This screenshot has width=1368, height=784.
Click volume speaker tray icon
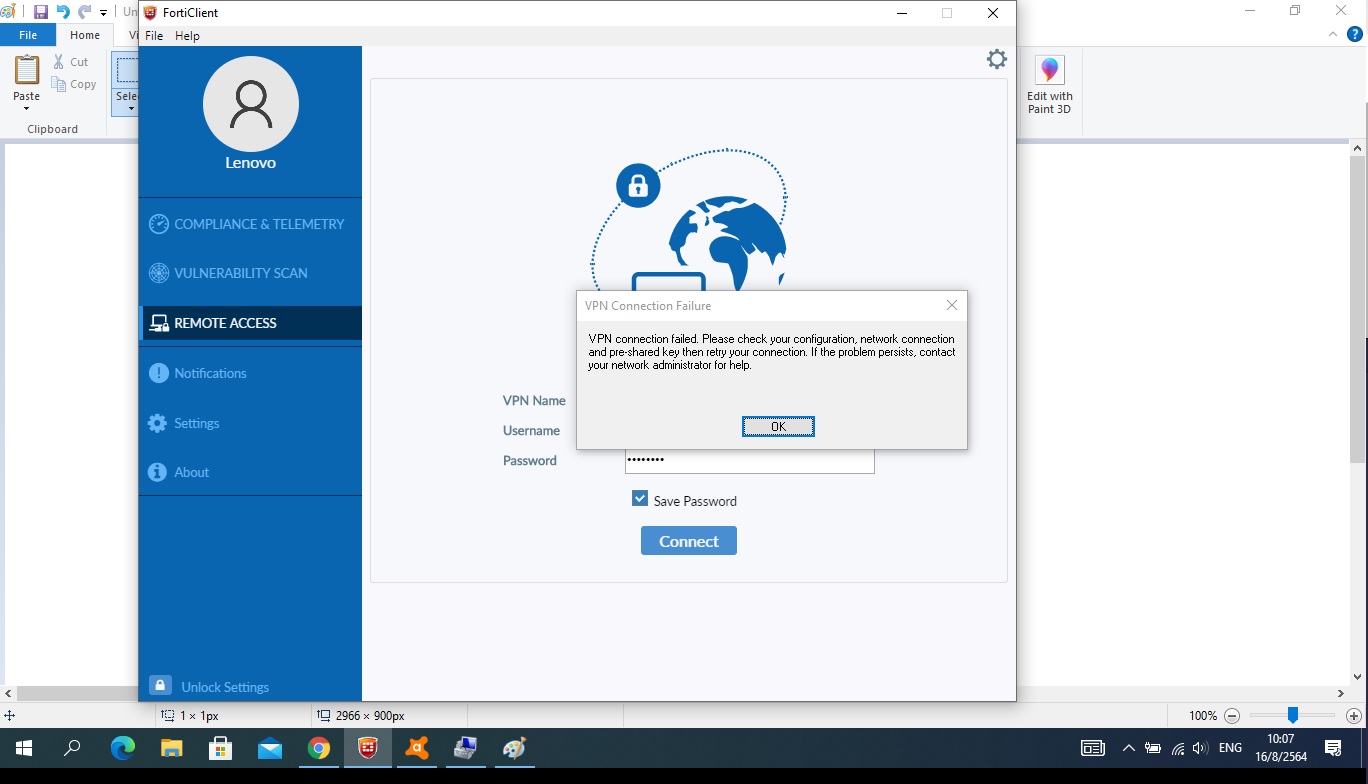point(1201,748)
